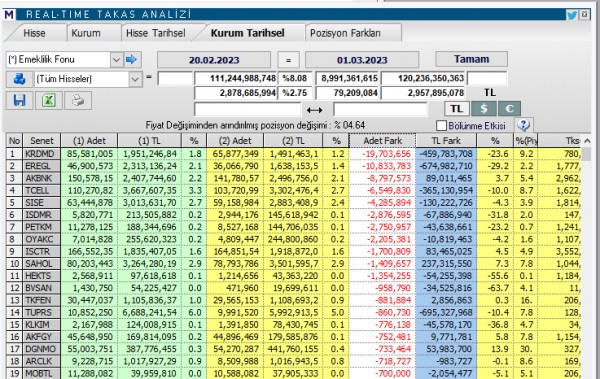
Task: Click the empty field right of the swap arrow
Action: [380, 110]
